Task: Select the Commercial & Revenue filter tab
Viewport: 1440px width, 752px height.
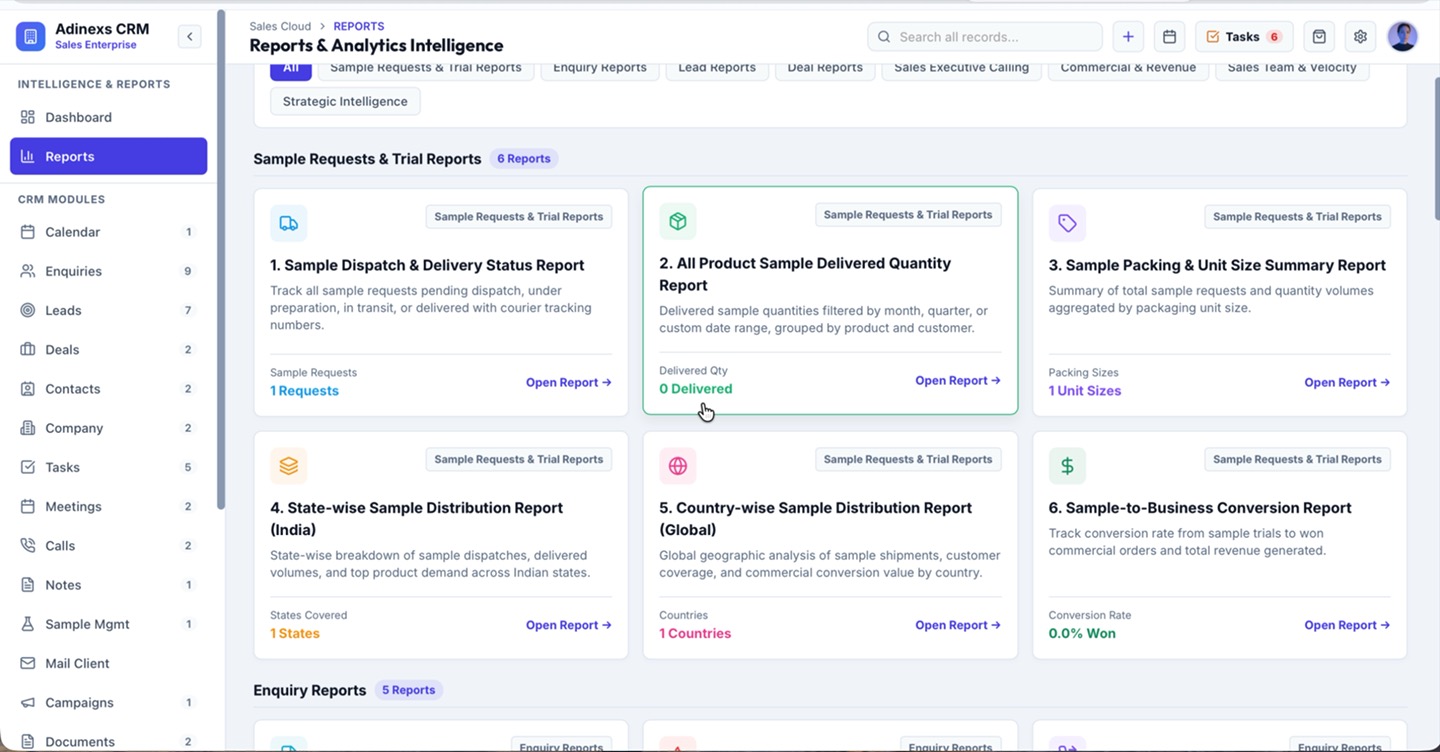Action: [x=1128, y=68]
